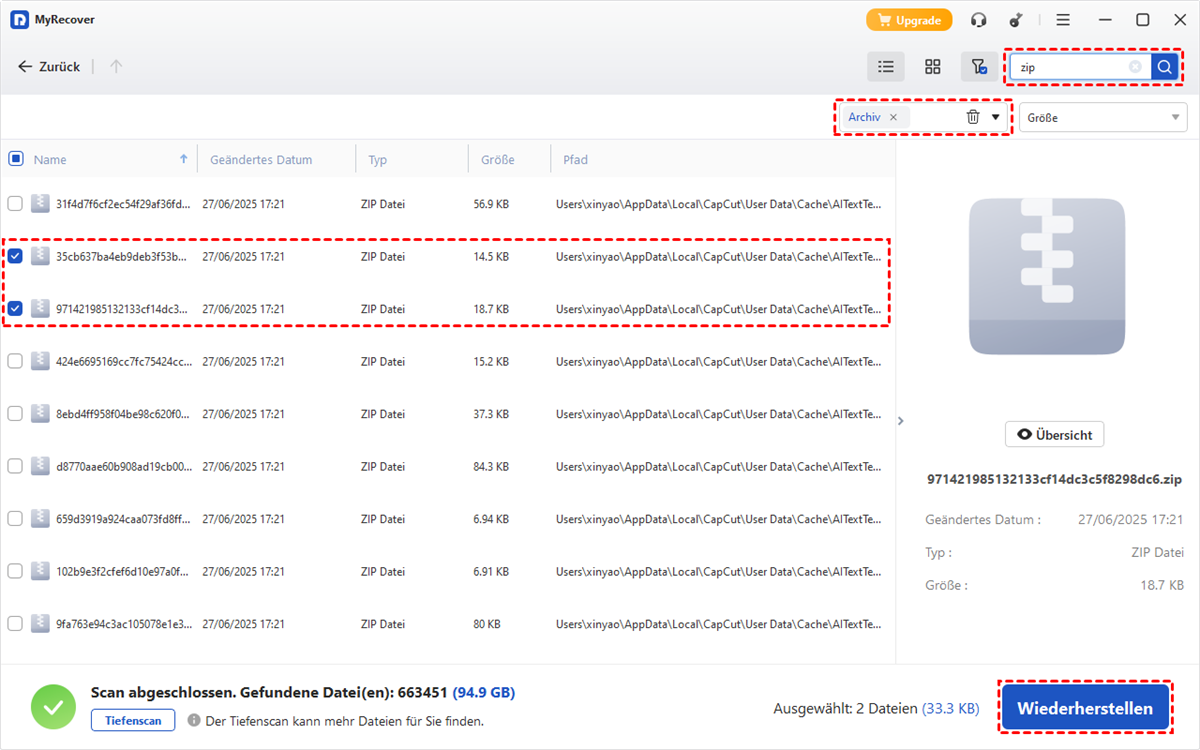The height and width of the screenshot is (750, 1200).
Task: Start a Tiefenscan
Action: coord(133,720)
